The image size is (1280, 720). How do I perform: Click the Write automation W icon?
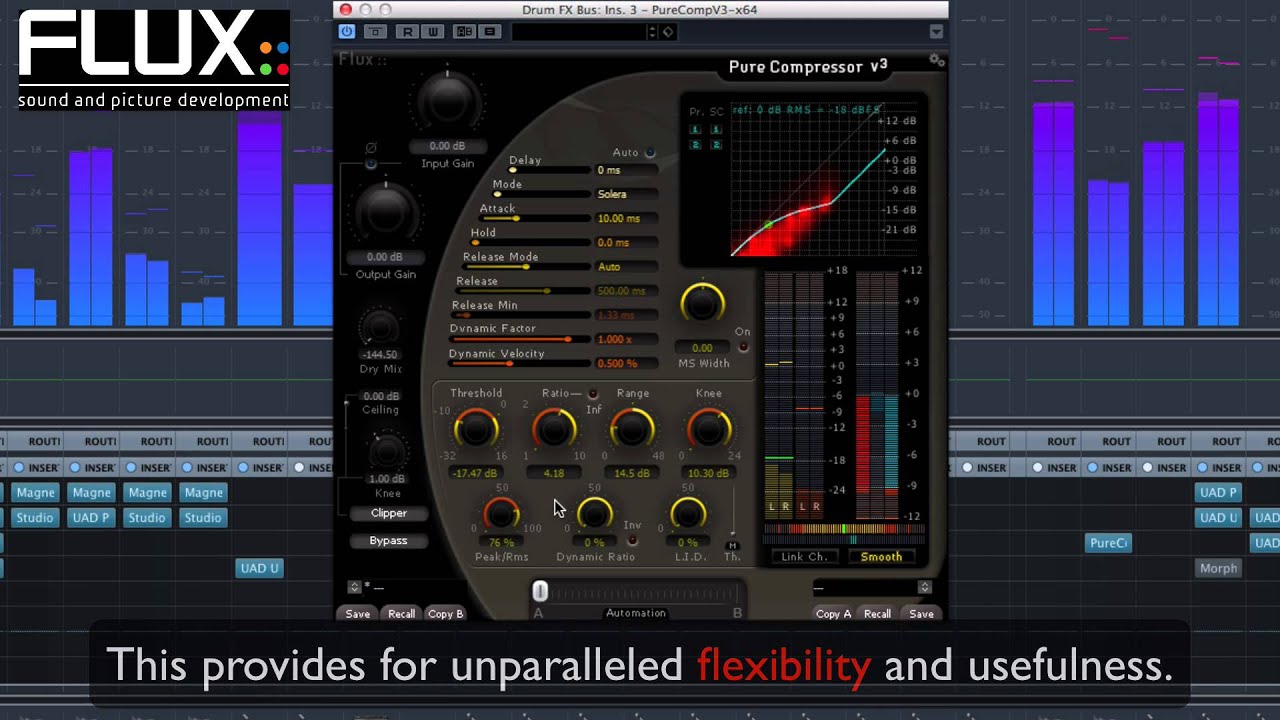432,32
